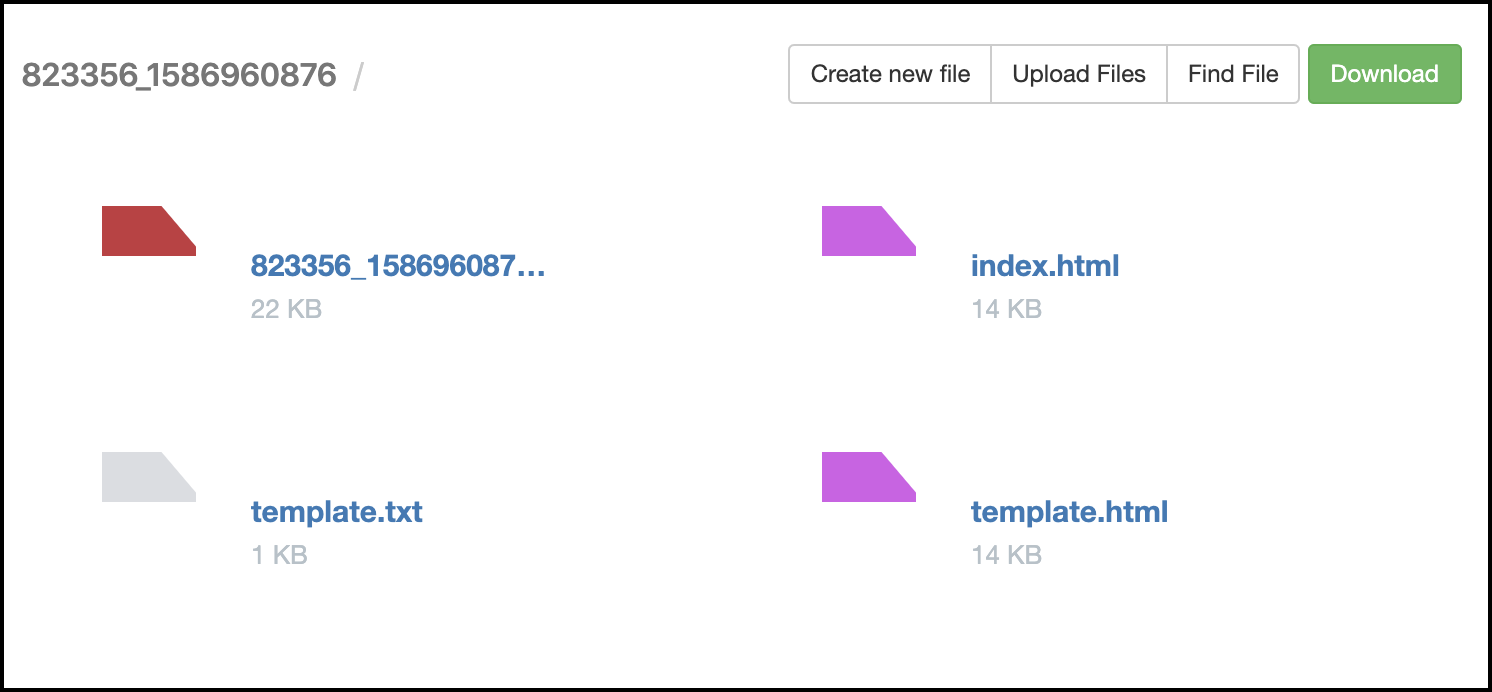Open the template.html file
The height and width of the screenshot is (692, 1492).
[x=1069, y=512]
